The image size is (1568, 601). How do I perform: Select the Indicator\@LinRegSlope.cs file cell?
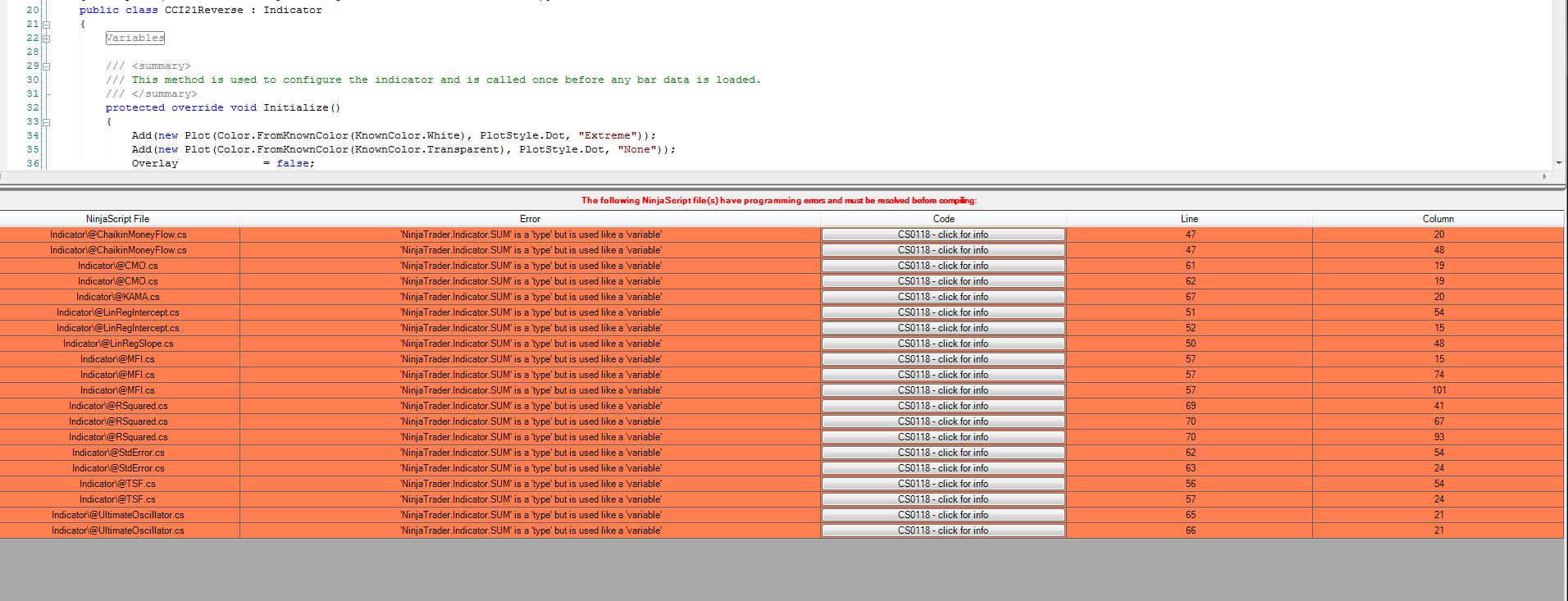(x=118, y=344)
